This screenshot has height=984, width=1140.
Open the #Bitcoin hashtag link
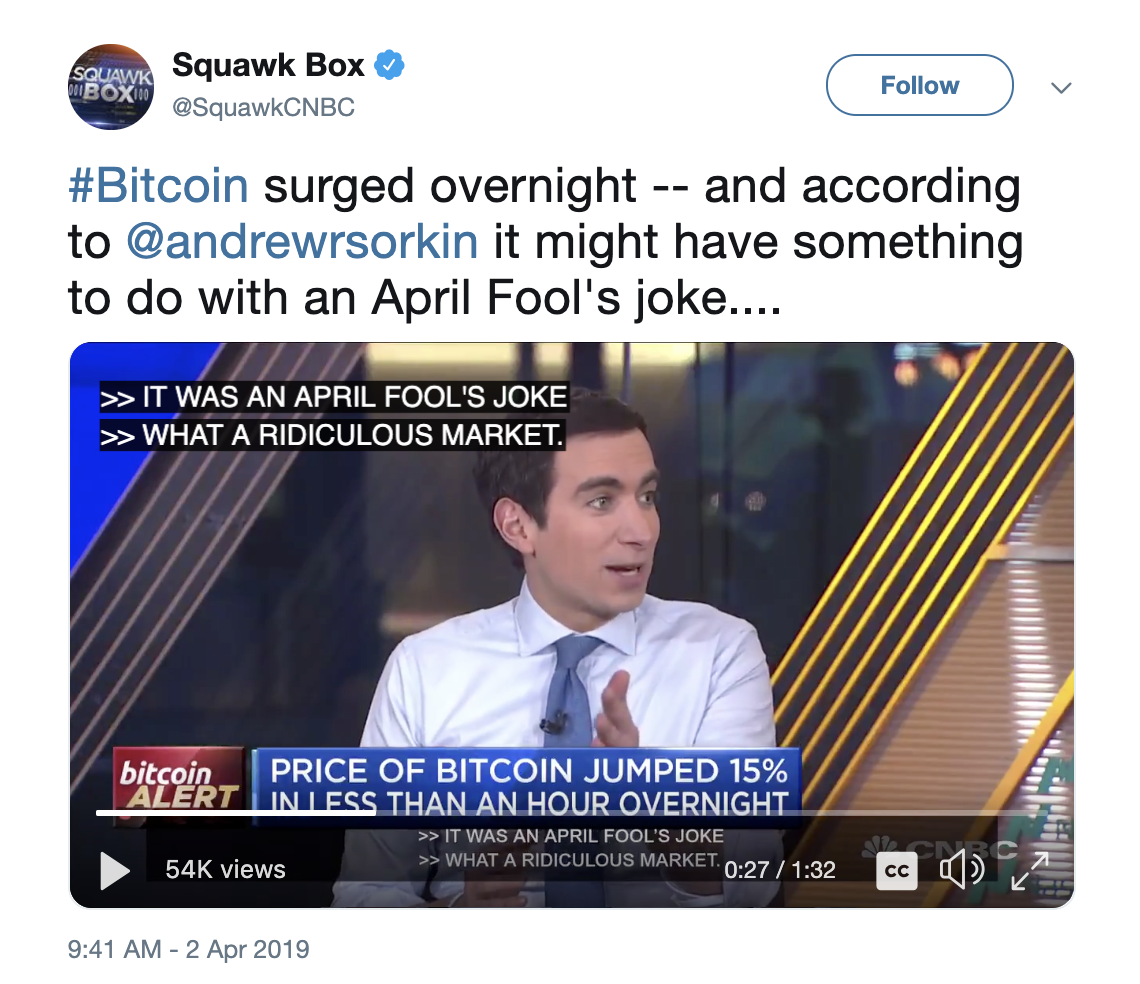[158, 185]
